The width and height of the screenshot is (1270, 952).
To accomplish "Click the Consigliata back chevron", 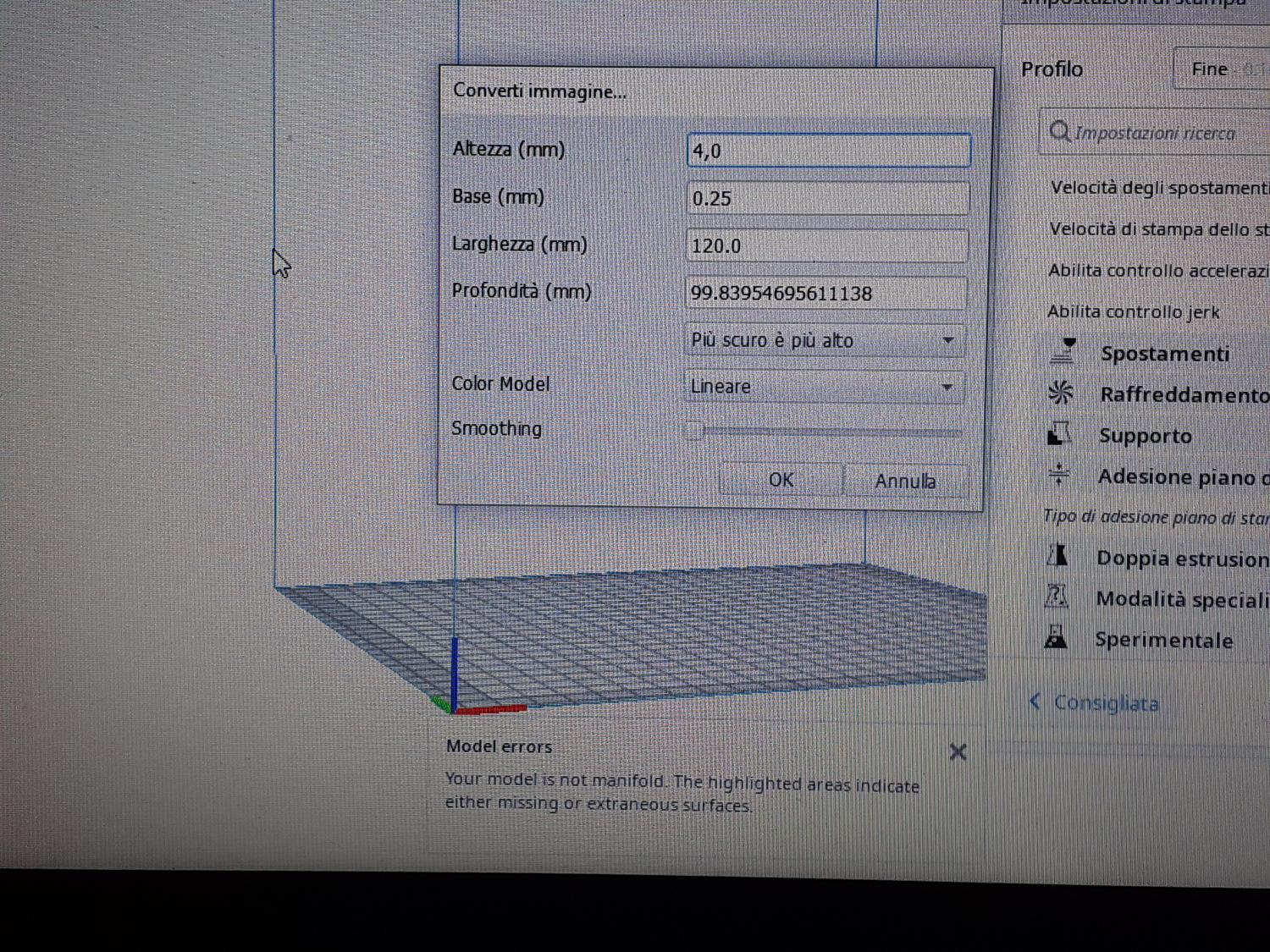I will 1035,701.
